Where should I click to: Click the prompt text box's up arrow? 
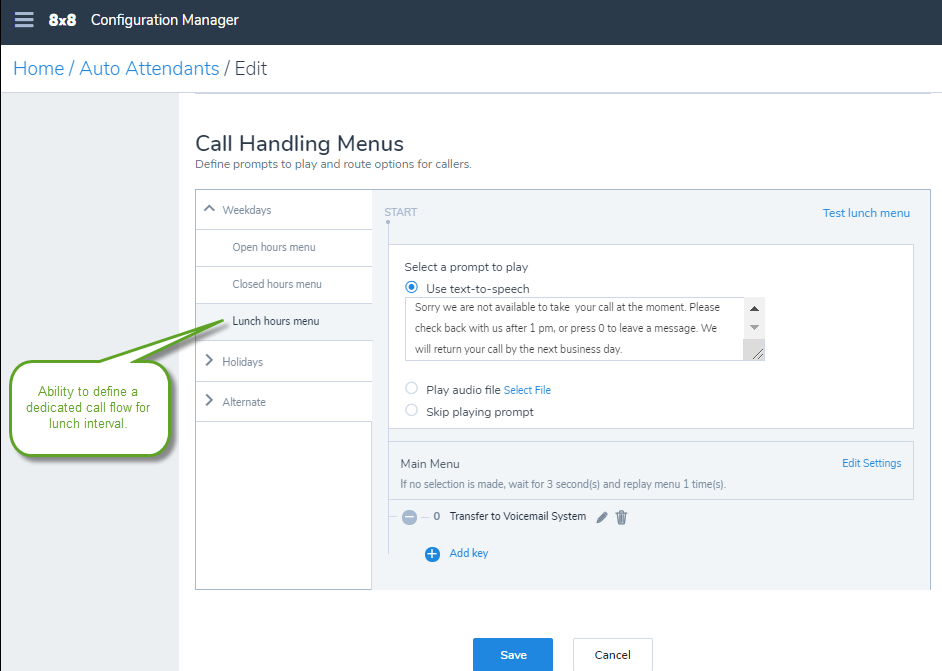[754, 308]
